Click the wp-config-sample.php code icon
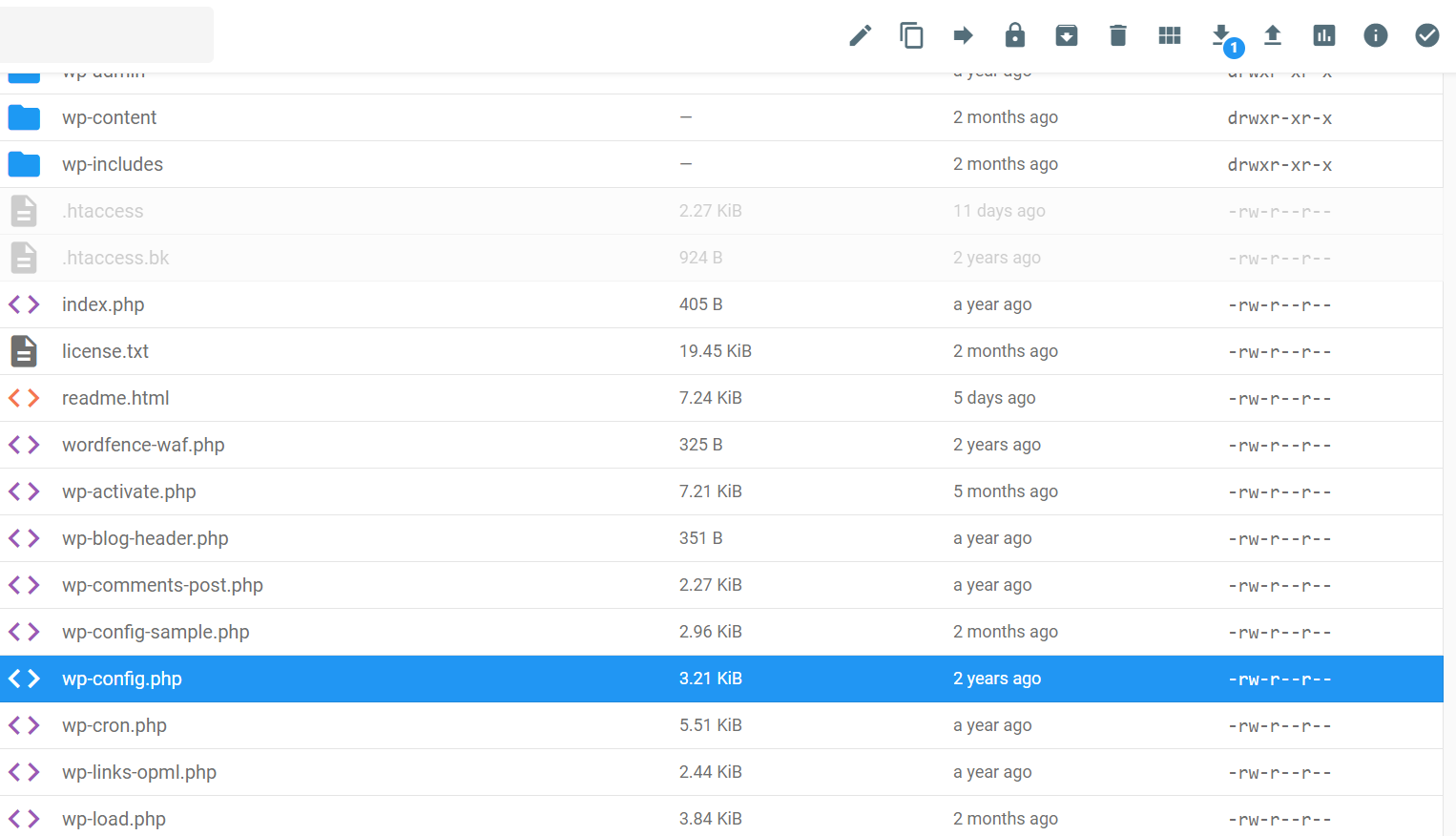Image resolution: width=1456 pixels, height=836 pixels. point(24,632)
